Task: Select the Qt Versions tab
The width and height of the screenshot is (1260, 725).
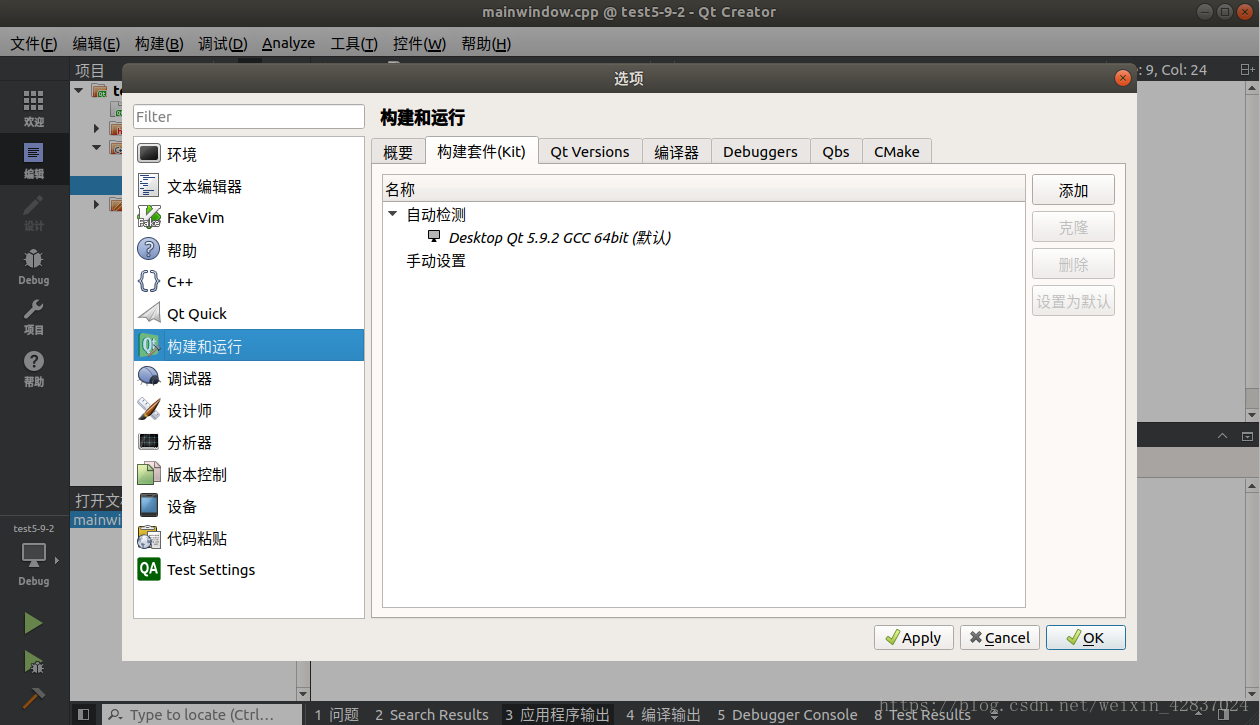Action: pyautogui.click(x=590, y=152)
